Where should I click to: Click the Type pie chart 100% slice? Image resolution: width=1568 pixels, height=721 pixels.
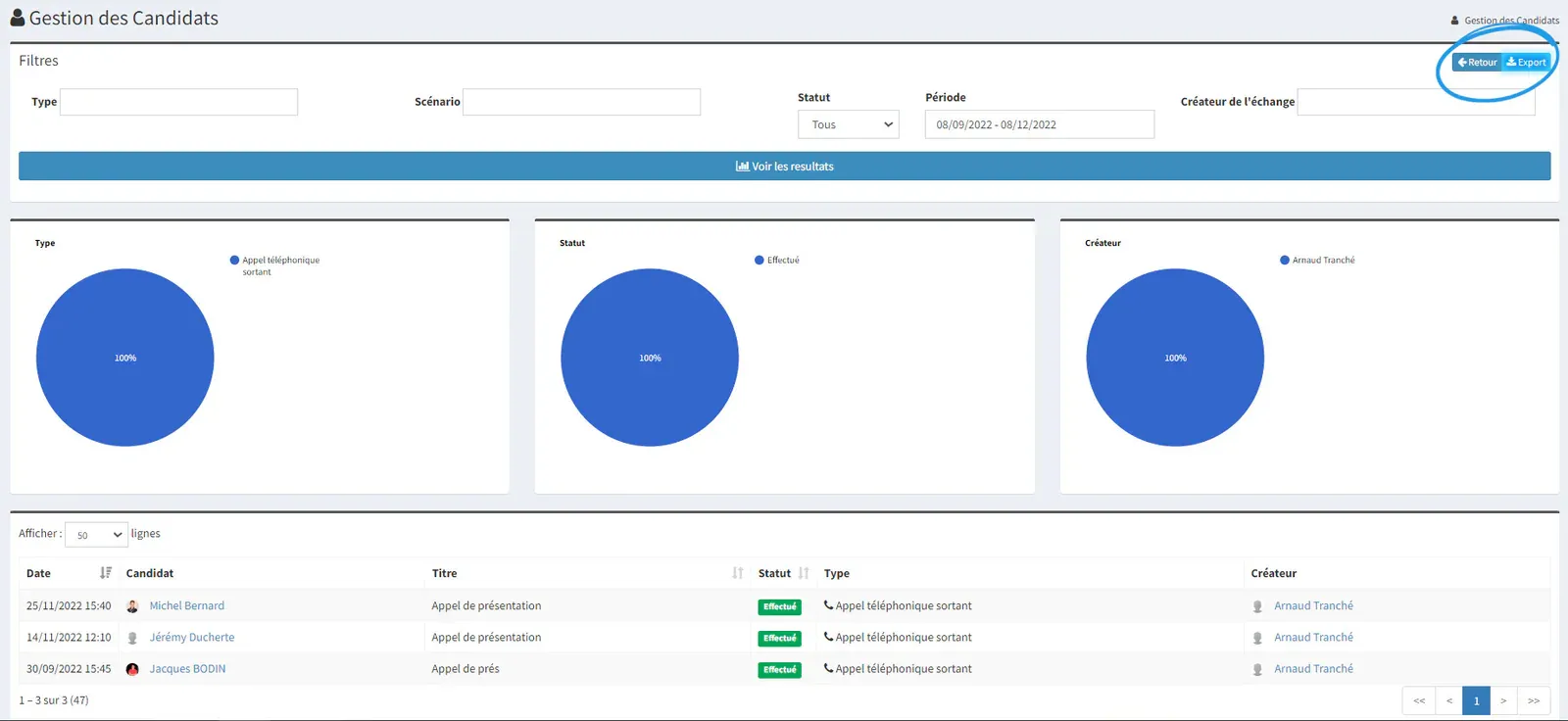coord(125,358)
